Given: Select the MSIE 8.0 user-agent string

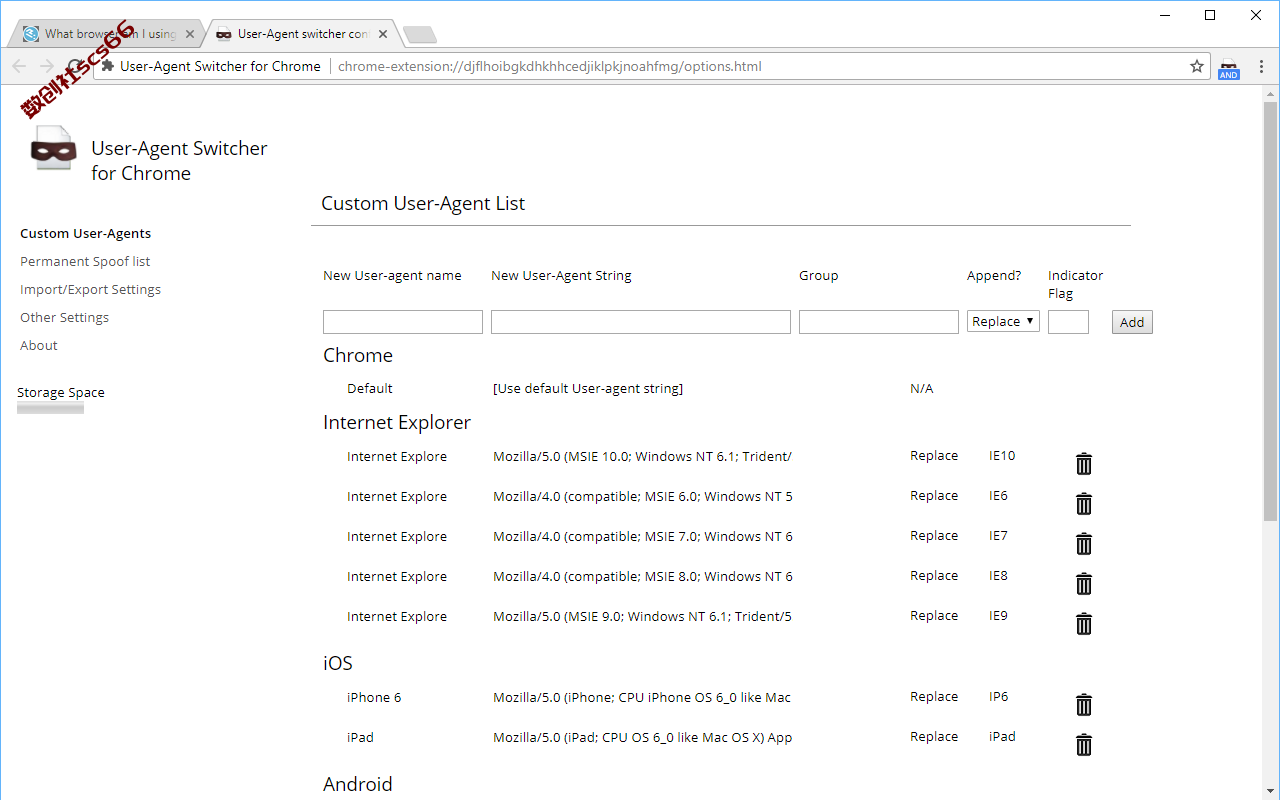Looking at the screenshot, I should pos(643,576).
